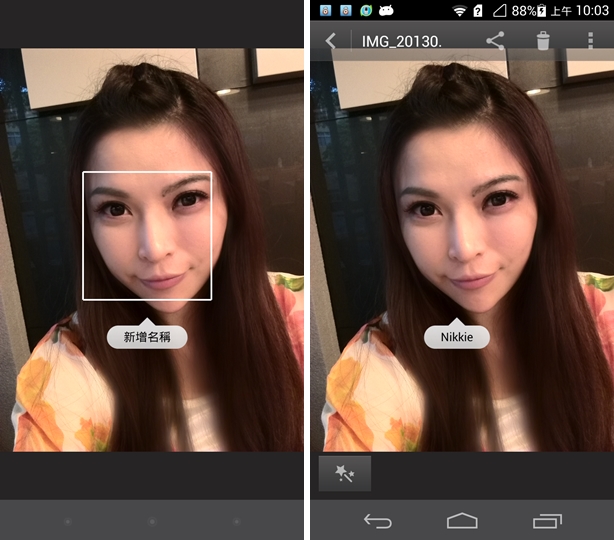Open the share icon menu

[495, 41]
